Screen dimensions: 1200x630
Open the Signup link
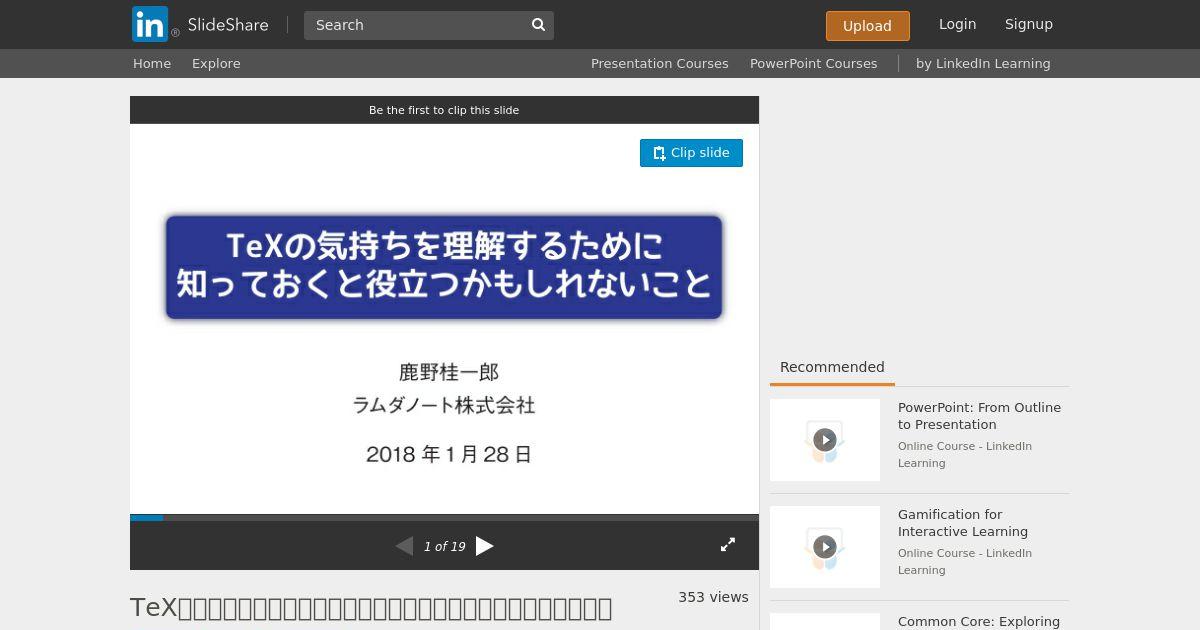pos(1029,24)
